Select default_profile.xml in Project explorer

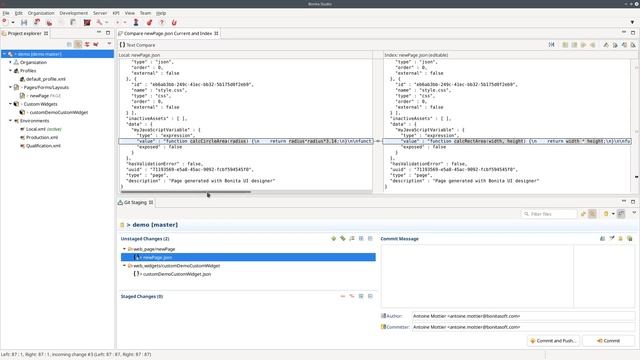coord(46,79)
